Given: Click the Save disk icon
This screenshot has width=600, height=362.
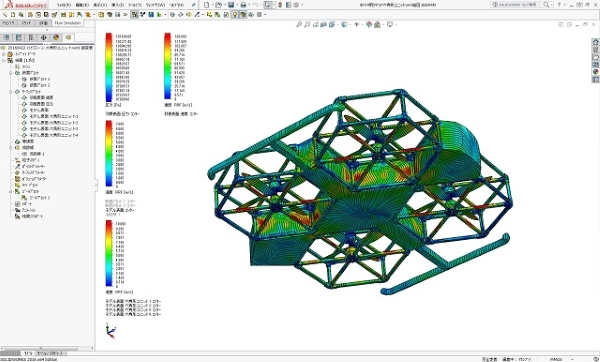Looking at the screenshot, I should 231,5.
